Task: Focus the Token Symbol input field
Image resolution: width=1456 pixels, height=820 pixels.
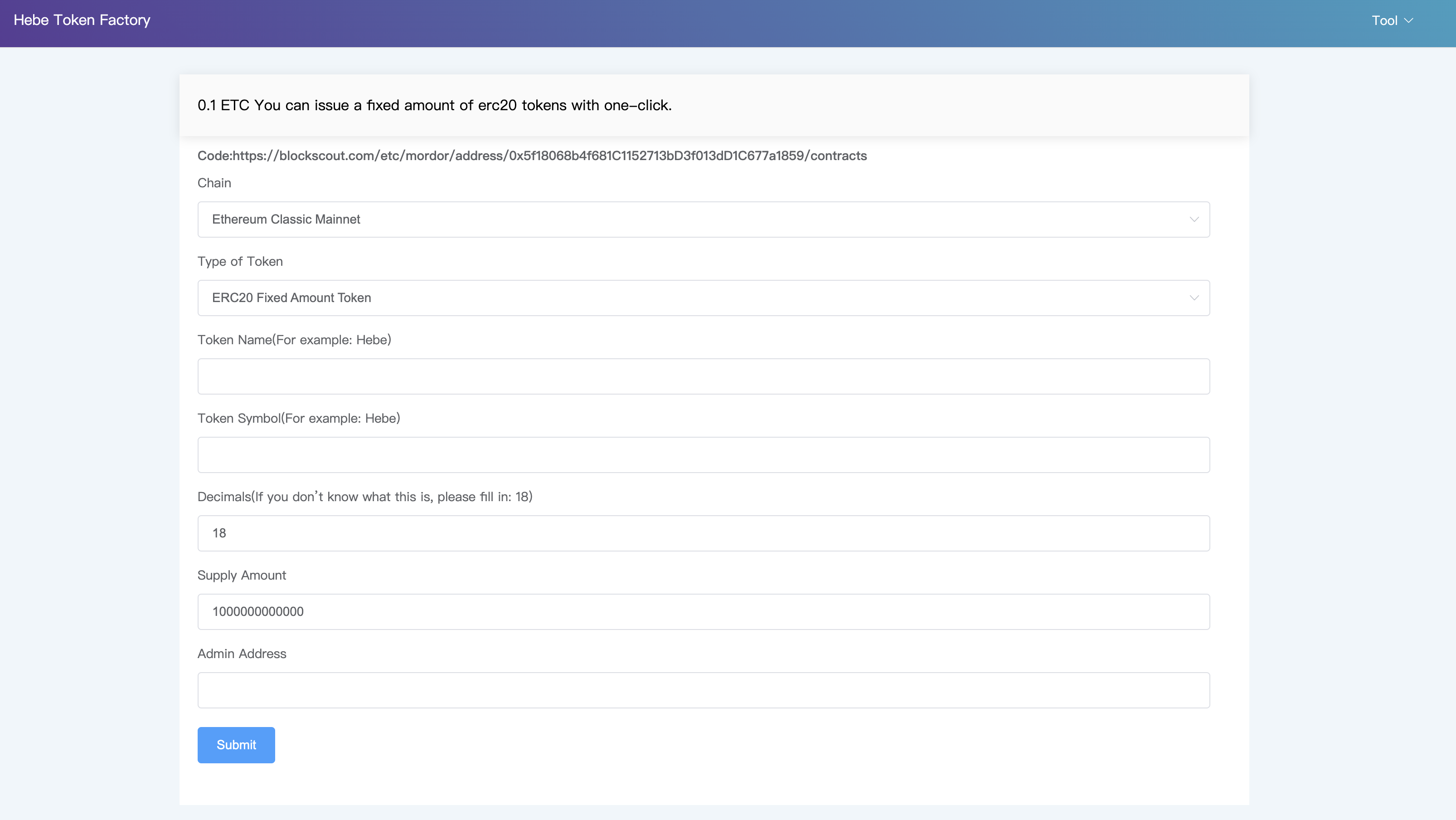Action: tap(703, 455)
